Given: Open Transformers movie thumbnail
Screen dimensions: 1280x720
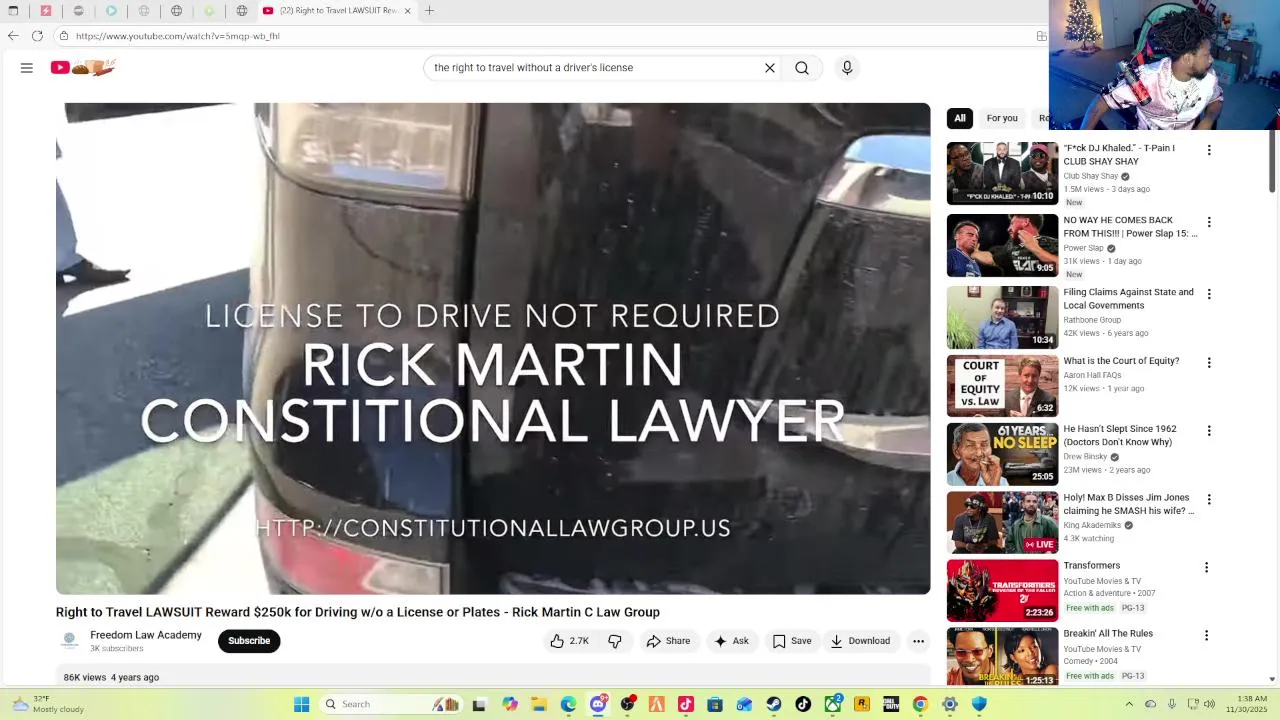Looking at the screenshot, I should point(1002,590).
